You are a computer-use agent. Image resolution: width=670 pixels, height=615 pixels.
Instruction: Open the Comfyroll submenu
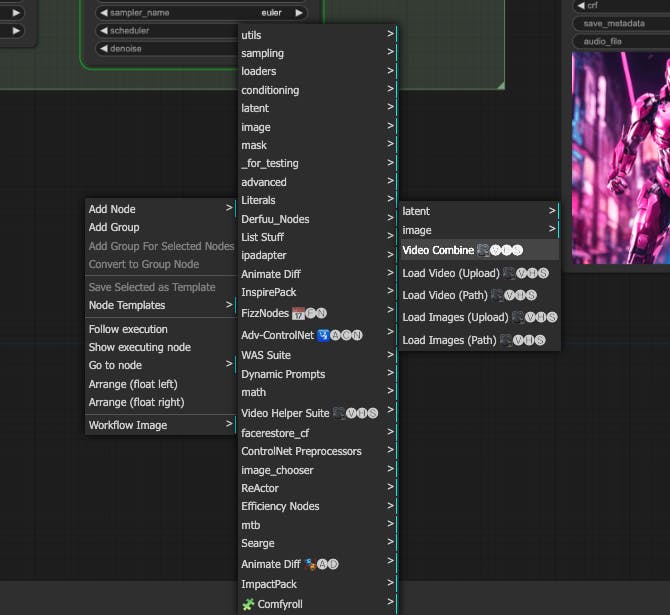pos(317,604)
